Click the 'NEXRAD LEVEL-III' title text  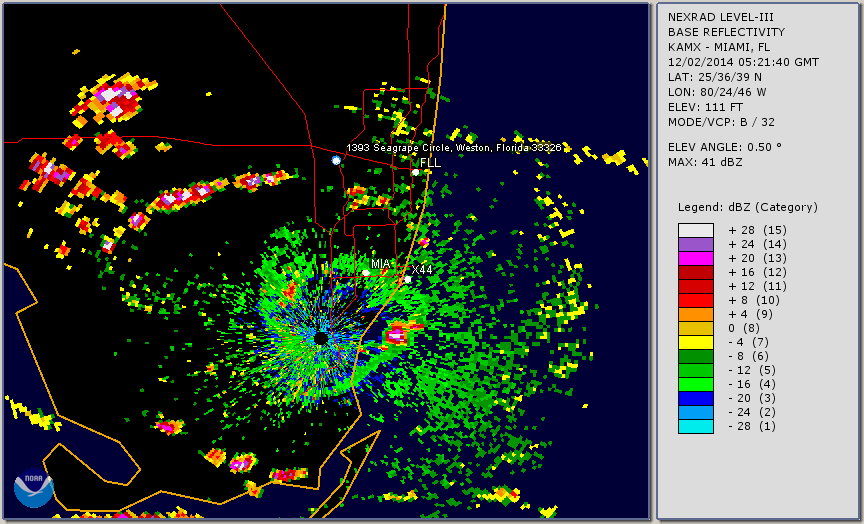[x=721, y=17]
